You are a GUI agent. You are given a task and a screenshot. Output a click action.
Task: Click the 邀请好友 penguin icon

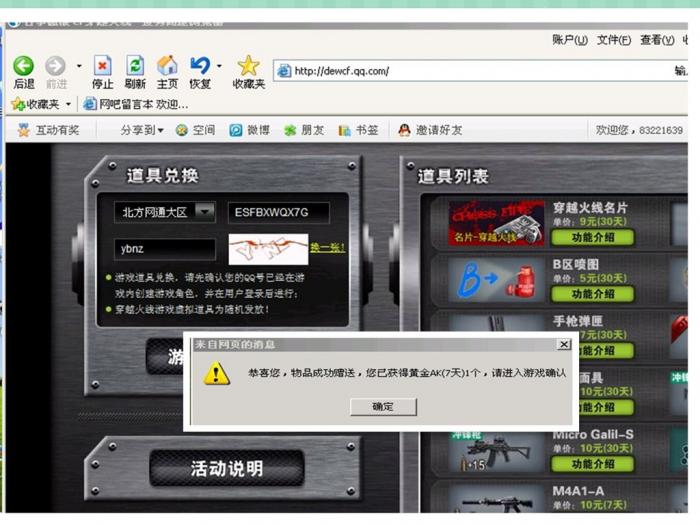pos(404,130)
